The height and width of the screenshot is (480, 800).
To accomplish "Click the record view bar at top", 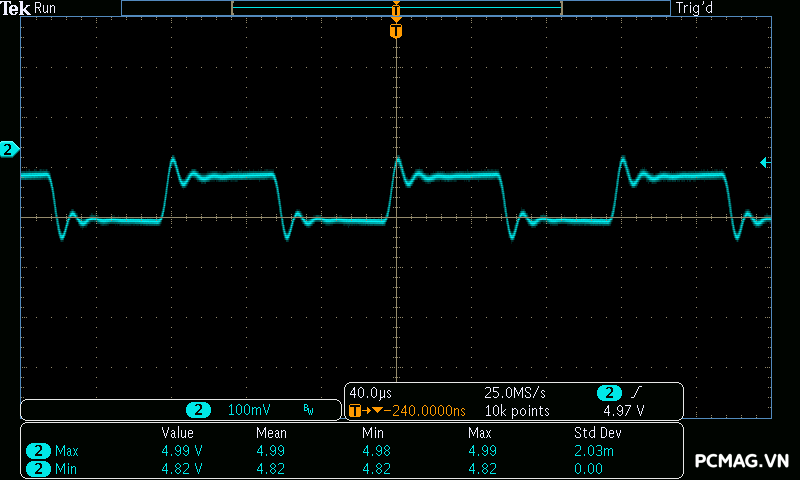I will pyautogui.click(x=396, y=8).
